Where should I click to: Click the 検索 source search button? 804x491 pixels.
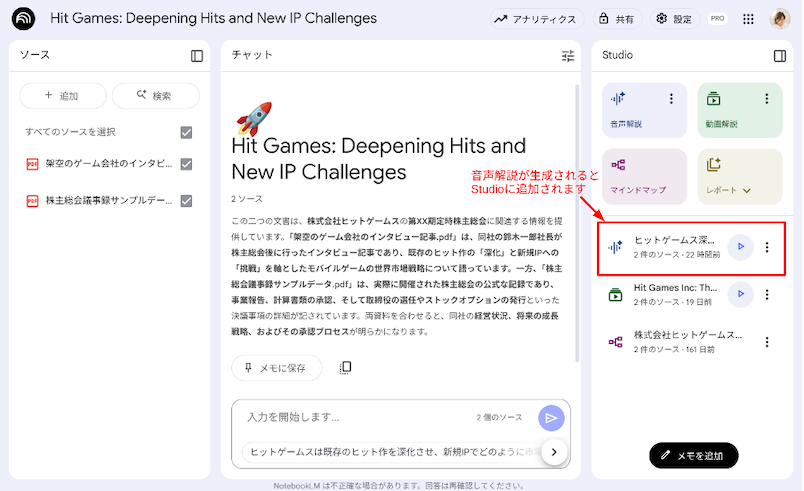155,96
